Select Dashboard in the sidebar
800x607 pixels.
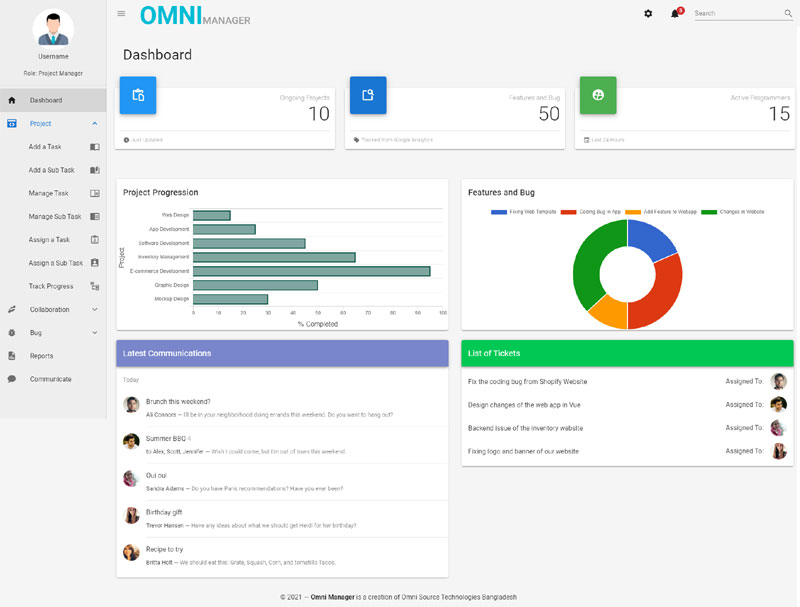(45, 100)
